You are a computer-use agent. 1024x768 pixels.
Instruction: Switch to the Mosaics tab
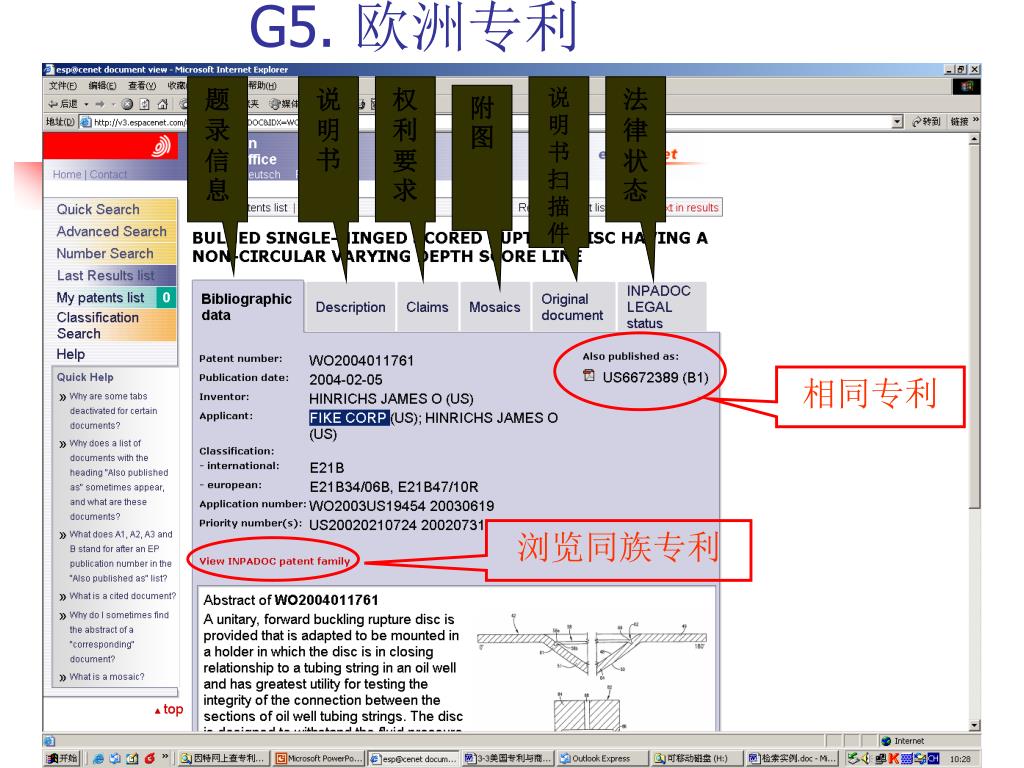pos(494,307)
